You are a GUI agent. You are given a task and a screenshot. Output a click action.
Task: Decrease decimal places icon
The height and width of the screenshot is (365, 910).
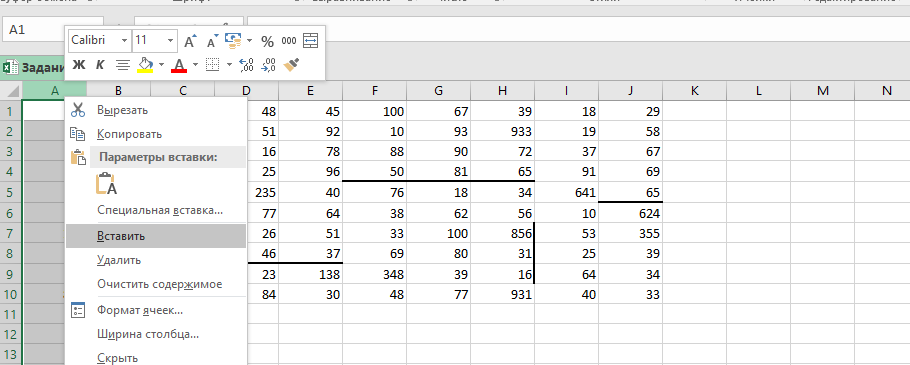click(268, 65)
